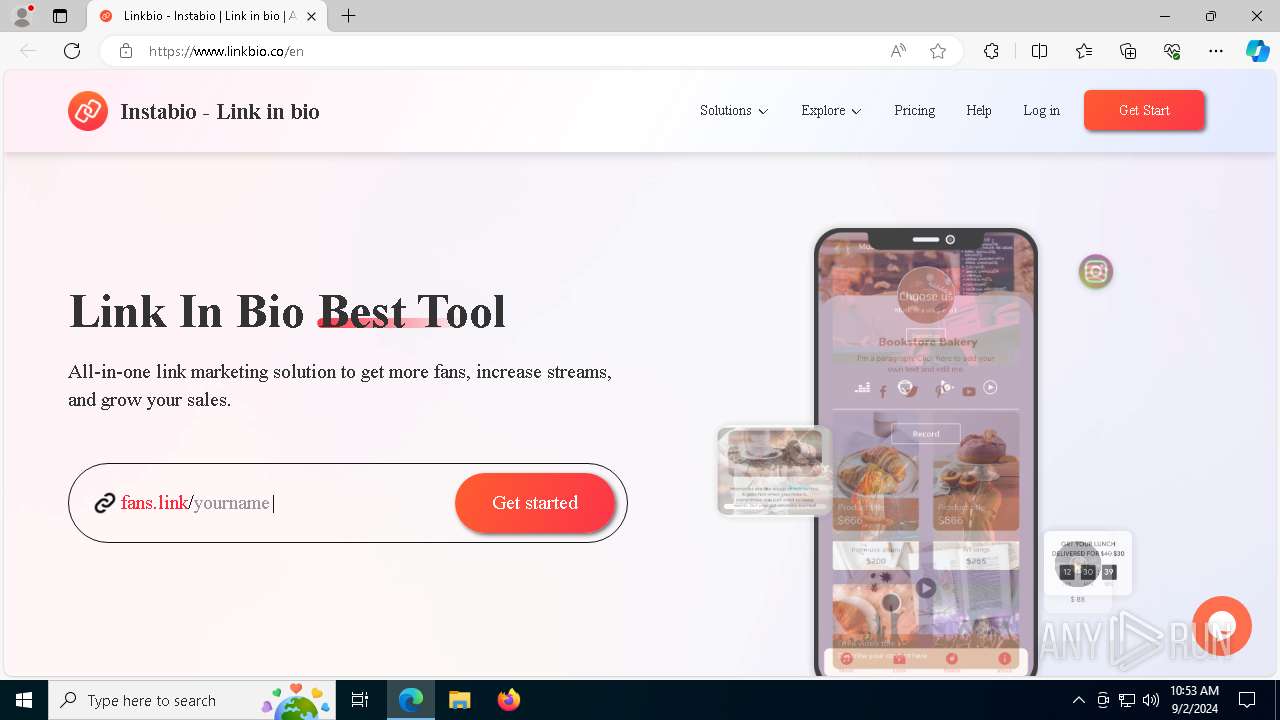
Task: Open the Favorites list
Action: [x=1084, y=51]
